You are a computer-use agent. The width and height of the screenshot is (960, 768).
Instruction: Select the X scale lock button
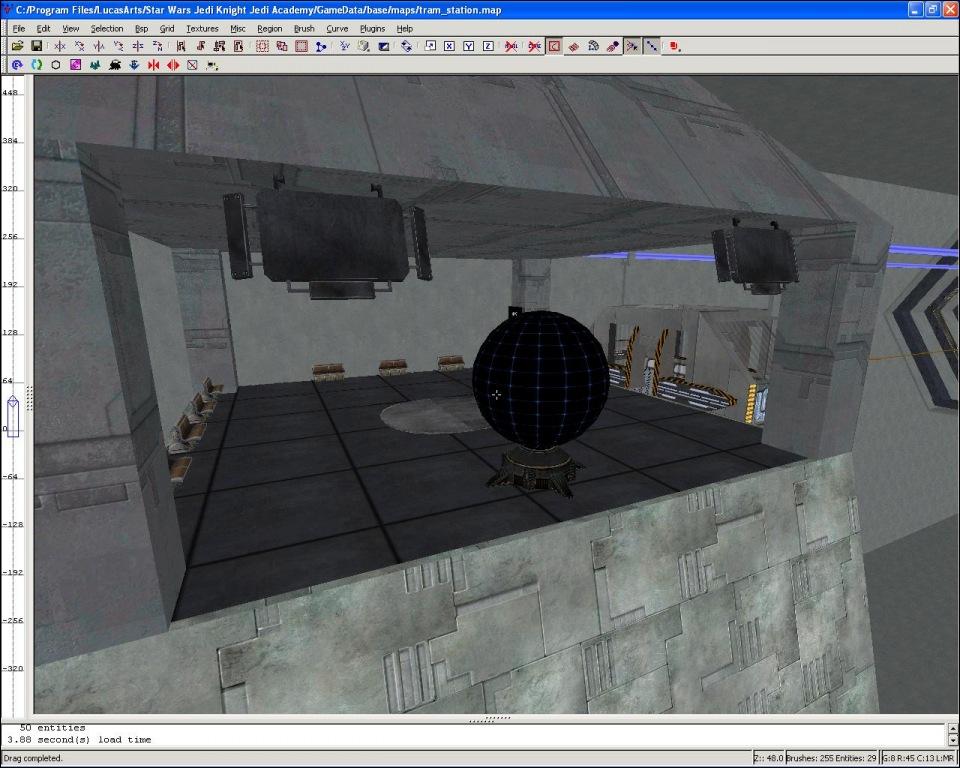(x=449, y=46)
